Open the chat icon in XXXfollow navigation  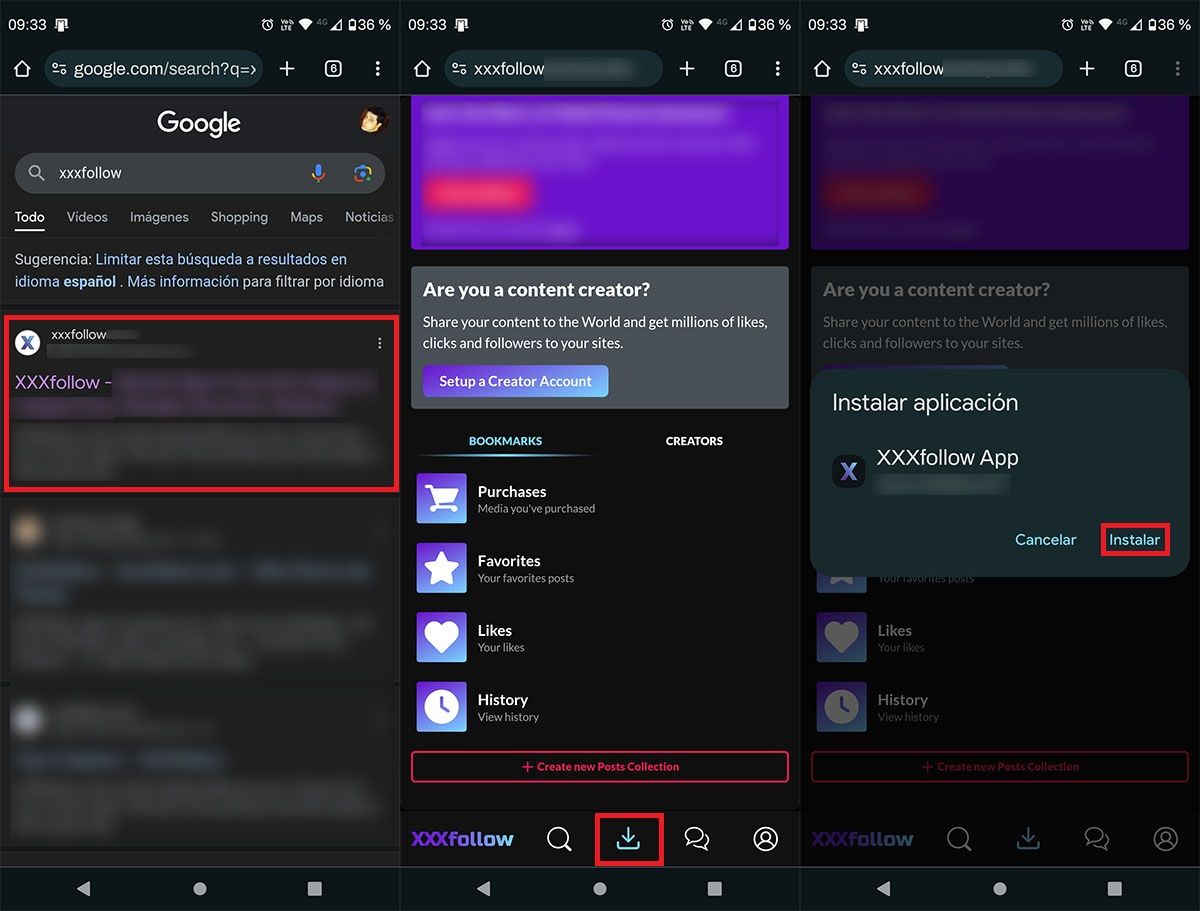point(696,839)
